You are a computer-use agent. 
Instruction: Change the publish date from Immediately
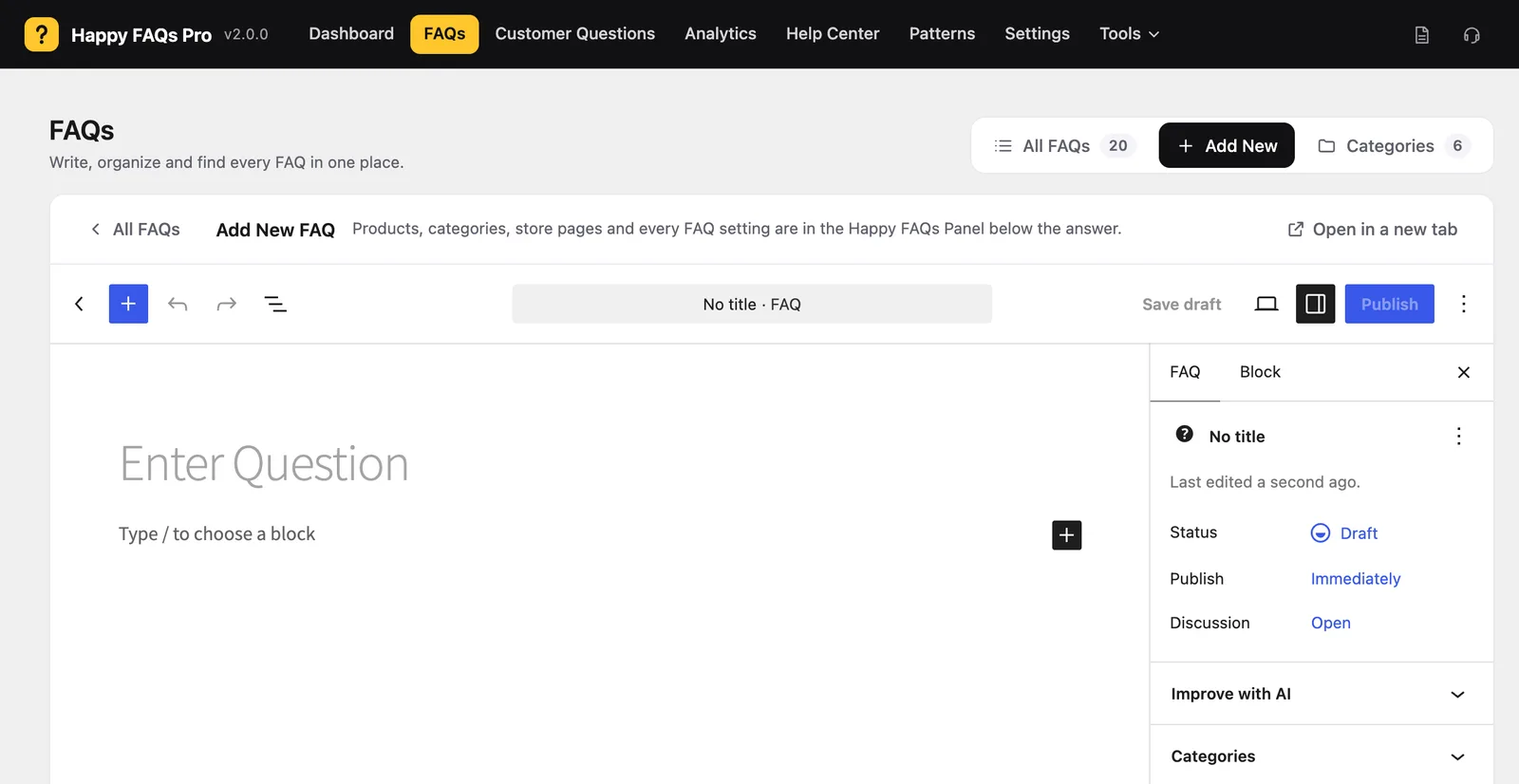pyautogui.click(x=1355, y=579)
